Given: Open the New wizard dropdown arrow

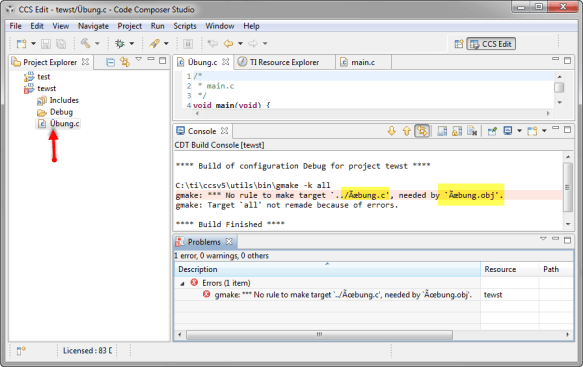Looking at the screenshot, I should click(33, 44).
